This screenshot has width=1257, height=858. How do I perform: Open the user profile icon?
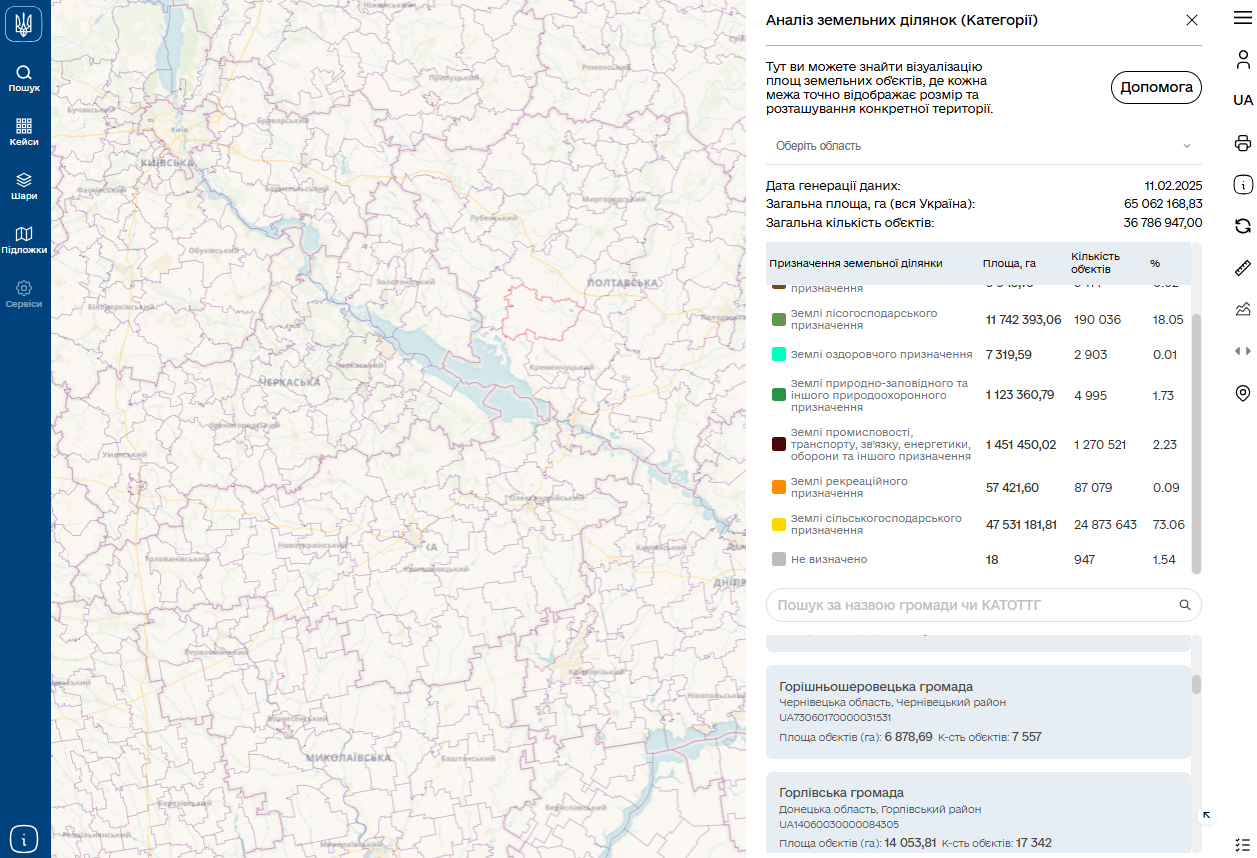click(x=1243, y=59)
